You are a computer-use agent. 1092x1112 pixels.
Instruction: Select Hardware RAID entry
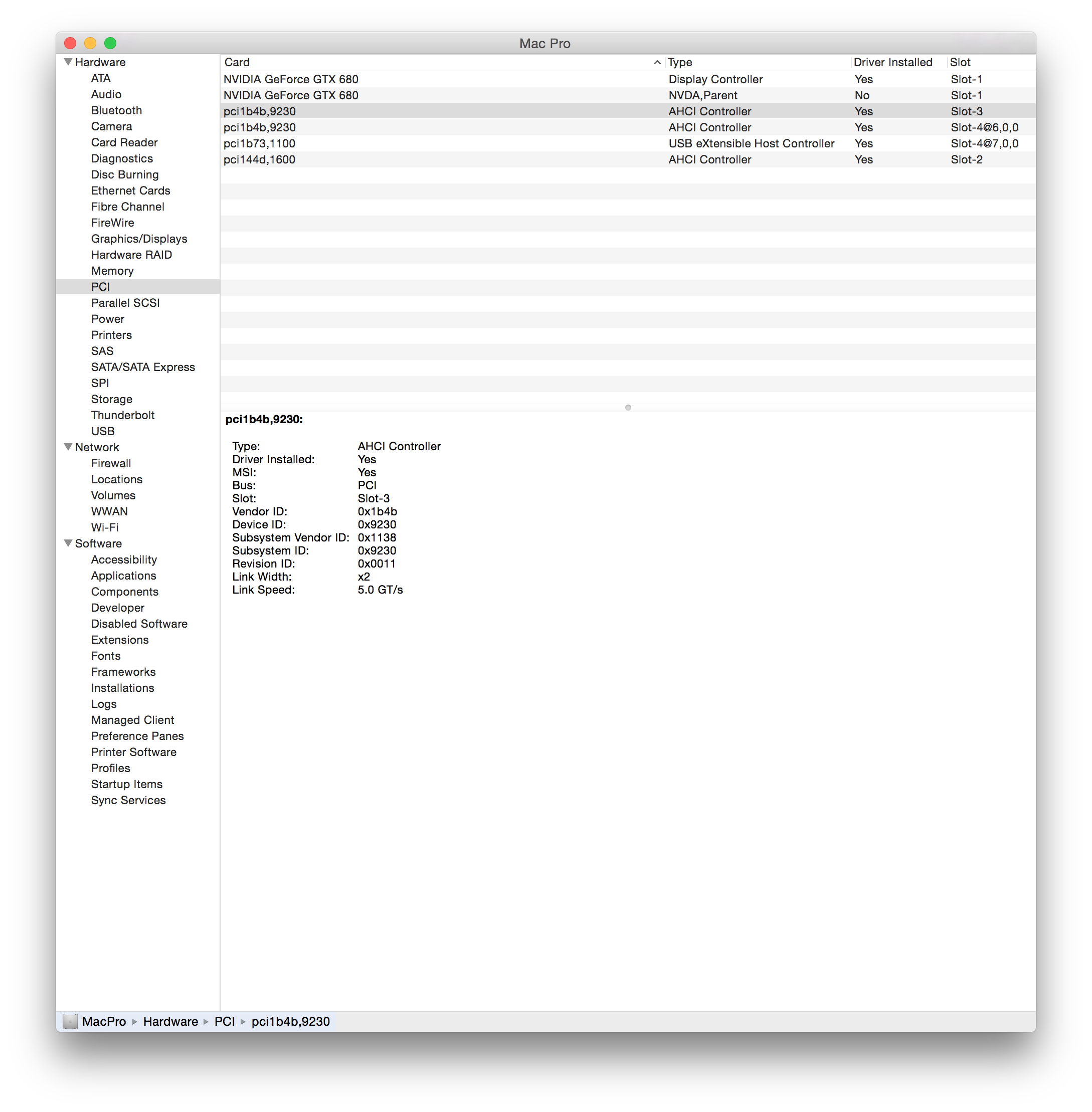coord(131,255)
